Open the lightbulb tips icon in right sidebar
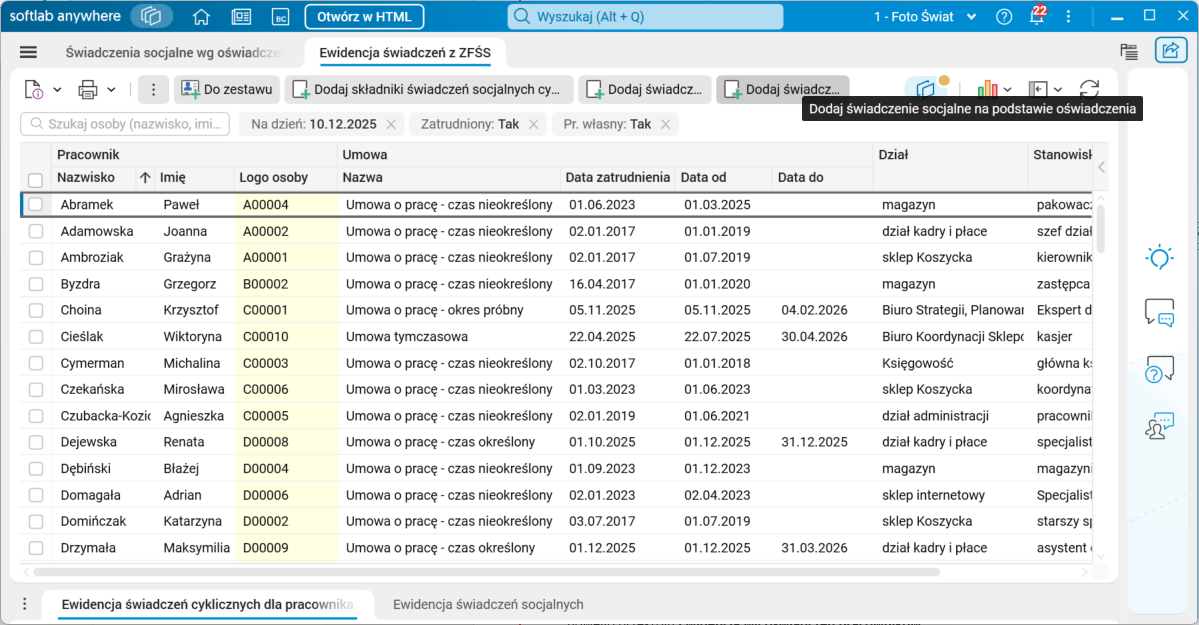1199x625 pixels. click(1159, 257)
